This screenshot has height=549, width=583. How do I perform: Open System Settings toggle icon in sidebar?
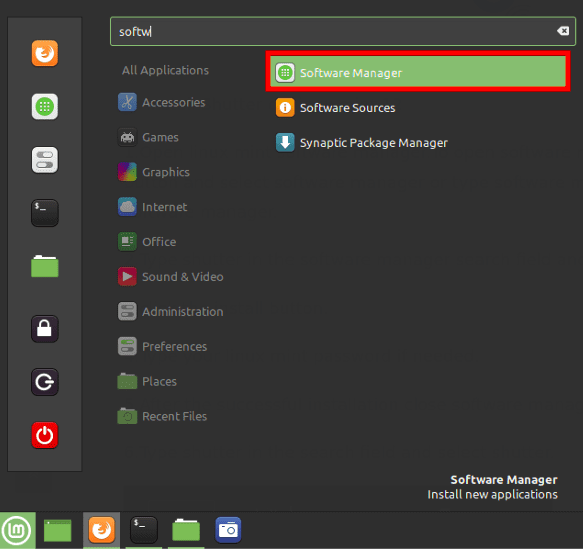pyautogui.click(x=45, y=160)
